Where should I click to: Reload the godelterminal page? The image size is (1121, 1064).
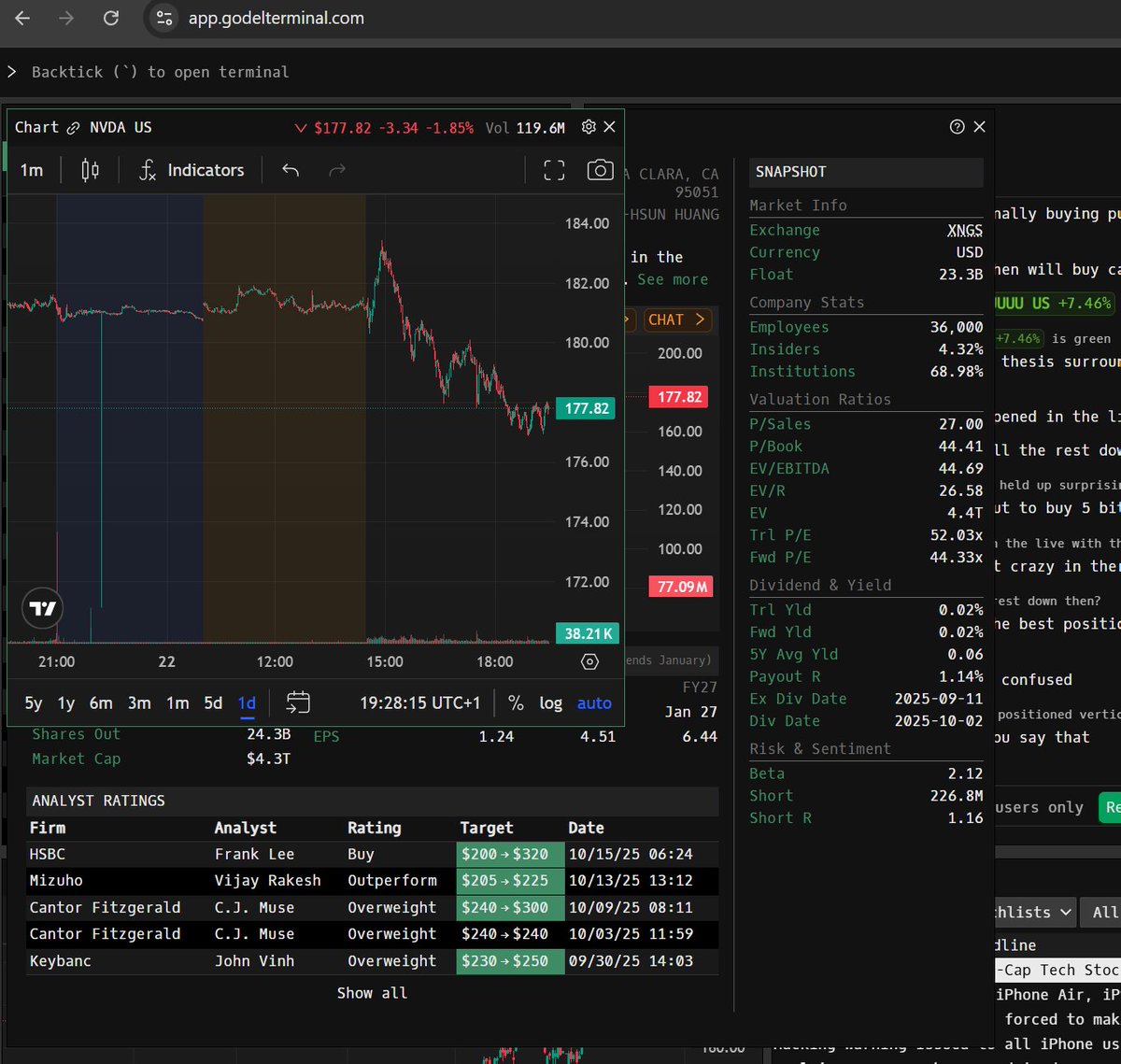coord(111,18)
